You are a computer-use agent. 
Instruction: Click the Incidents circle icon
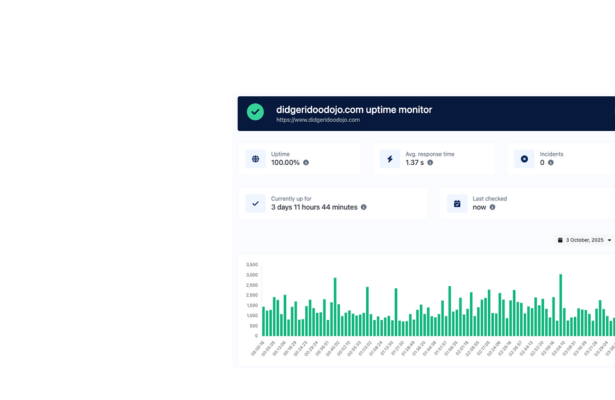tap(524, 159)
